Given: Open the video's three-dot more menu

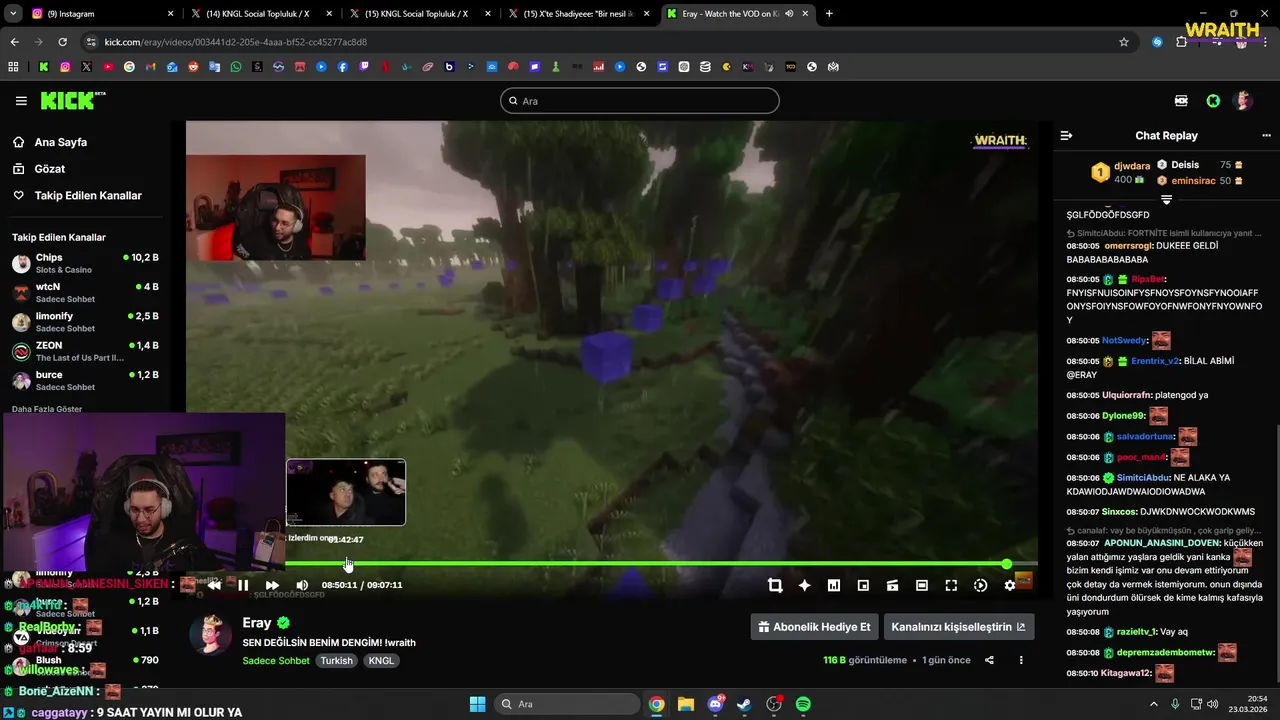Looking at the screenshot, I should (1021, 660).
